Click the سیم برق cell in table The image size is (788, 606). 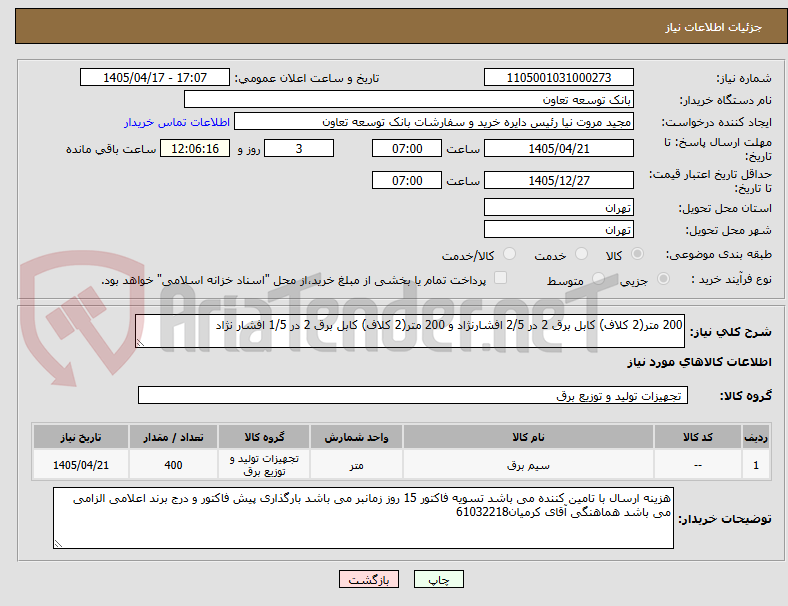click(x=528, y=465)
